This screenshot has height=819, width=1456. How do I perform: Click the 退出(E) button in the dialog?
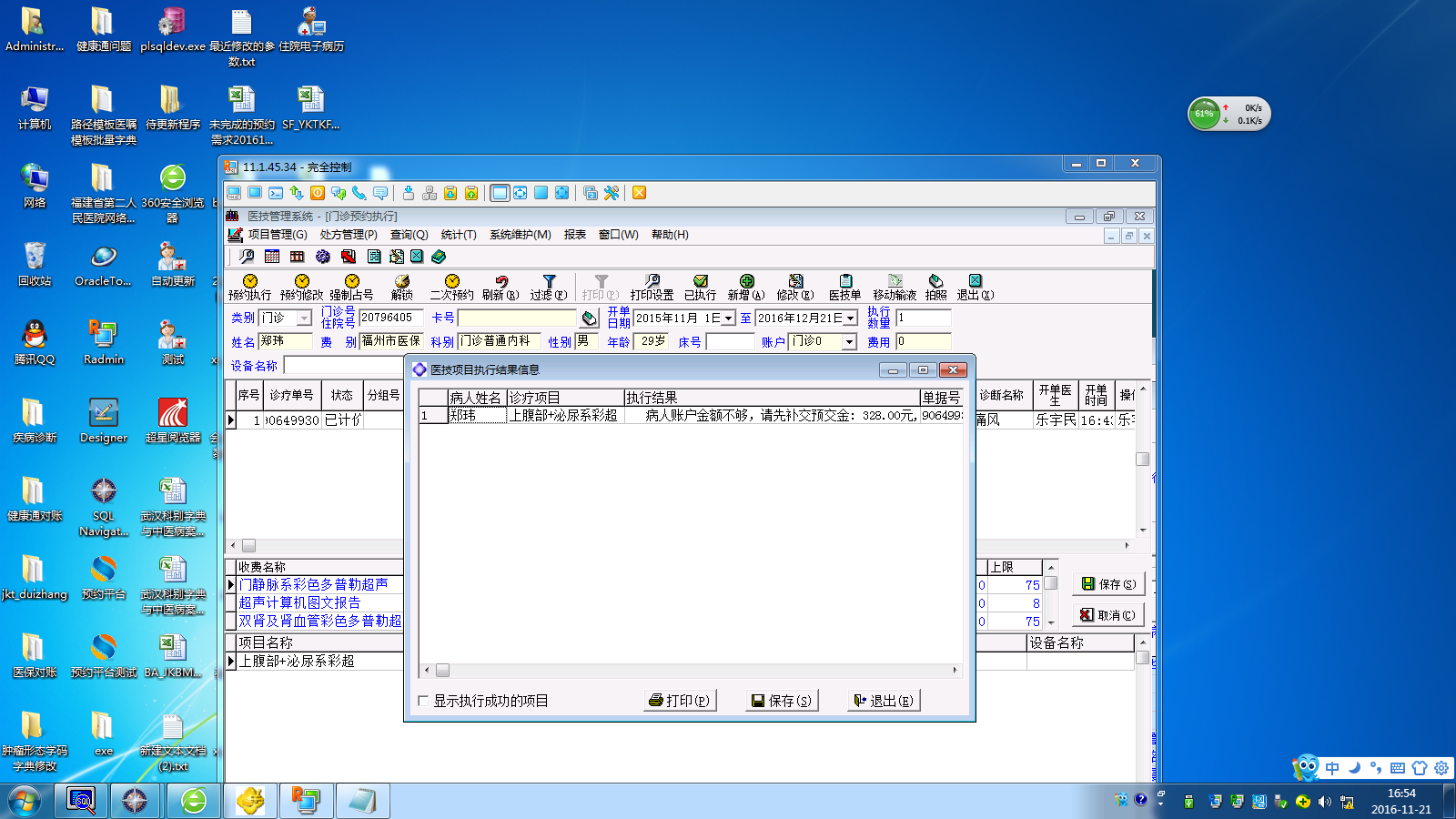click(x=884, y=701)
